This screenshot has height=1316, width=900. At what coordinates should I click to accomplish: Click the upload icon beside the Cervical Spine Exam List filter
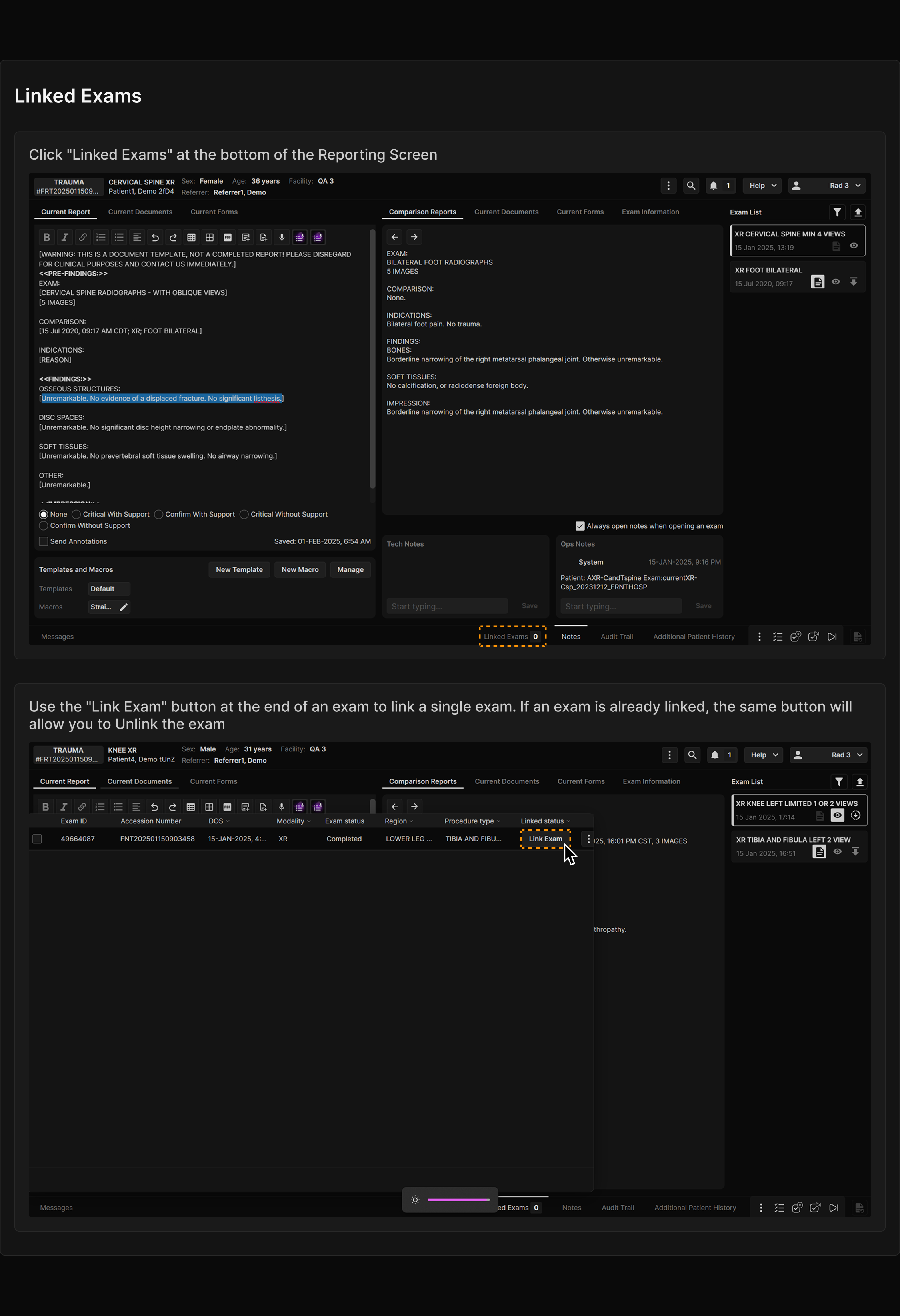click(x=858, y=212)
